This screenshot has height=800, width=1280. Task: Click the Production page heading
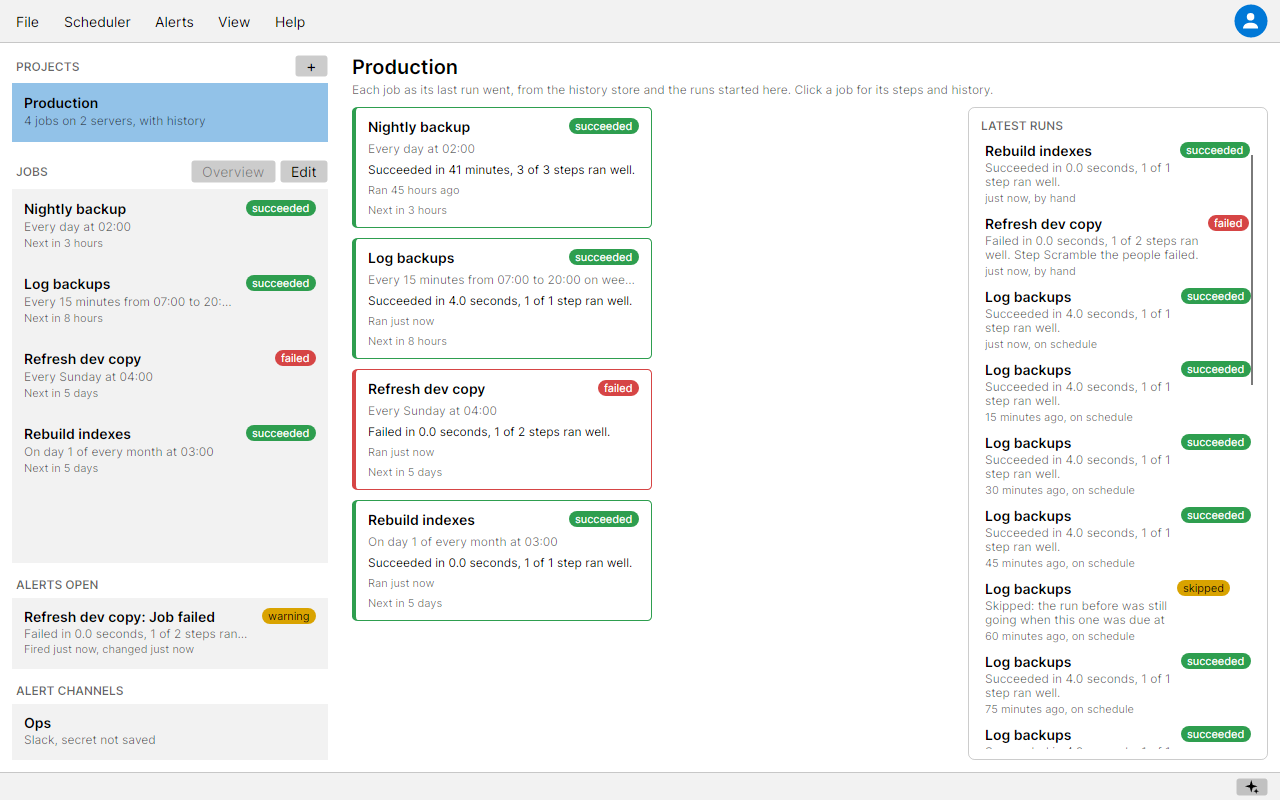(405, 67)
